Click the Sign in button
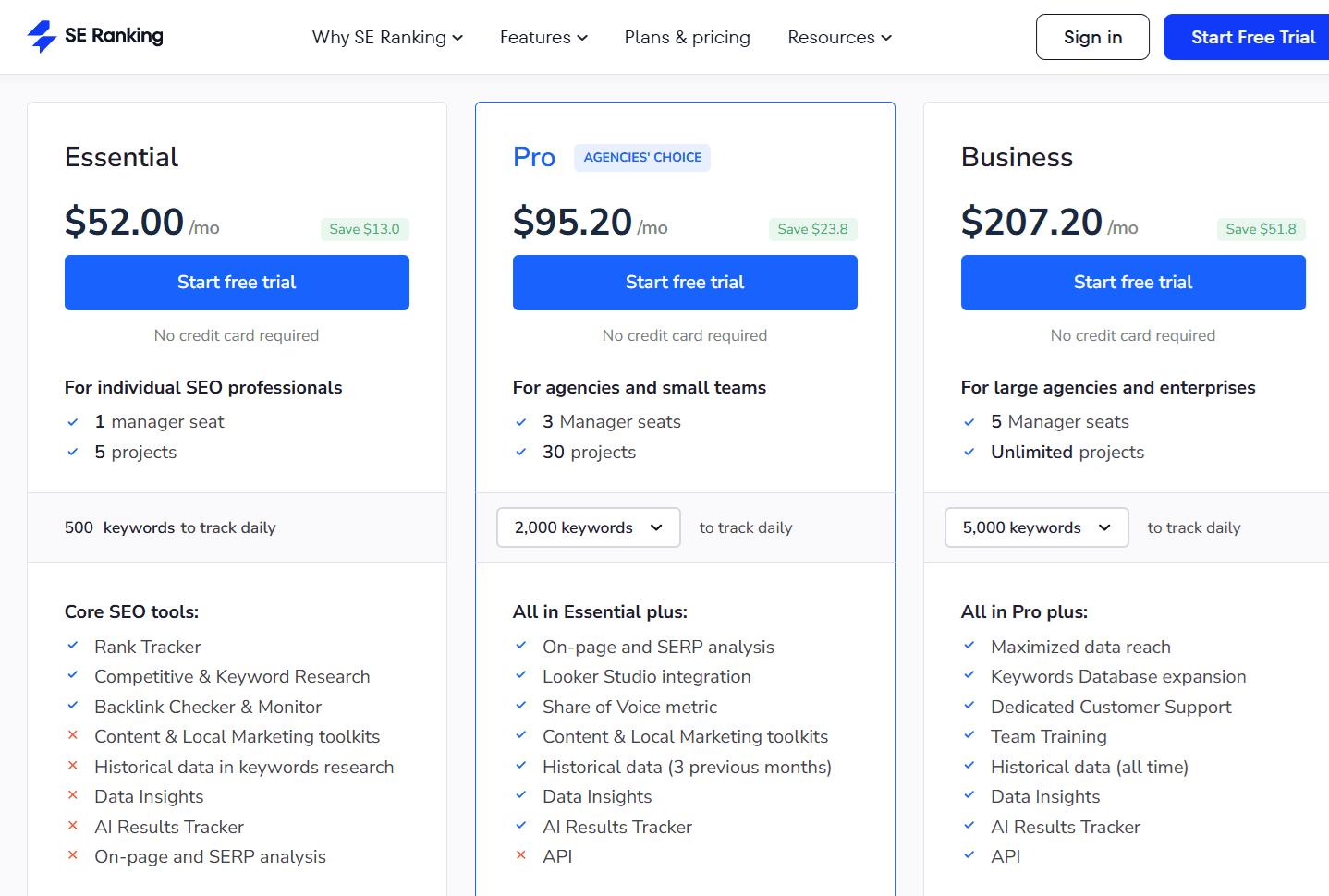The height and width of the screenshot is (896, 1329). click(1092, 37)
